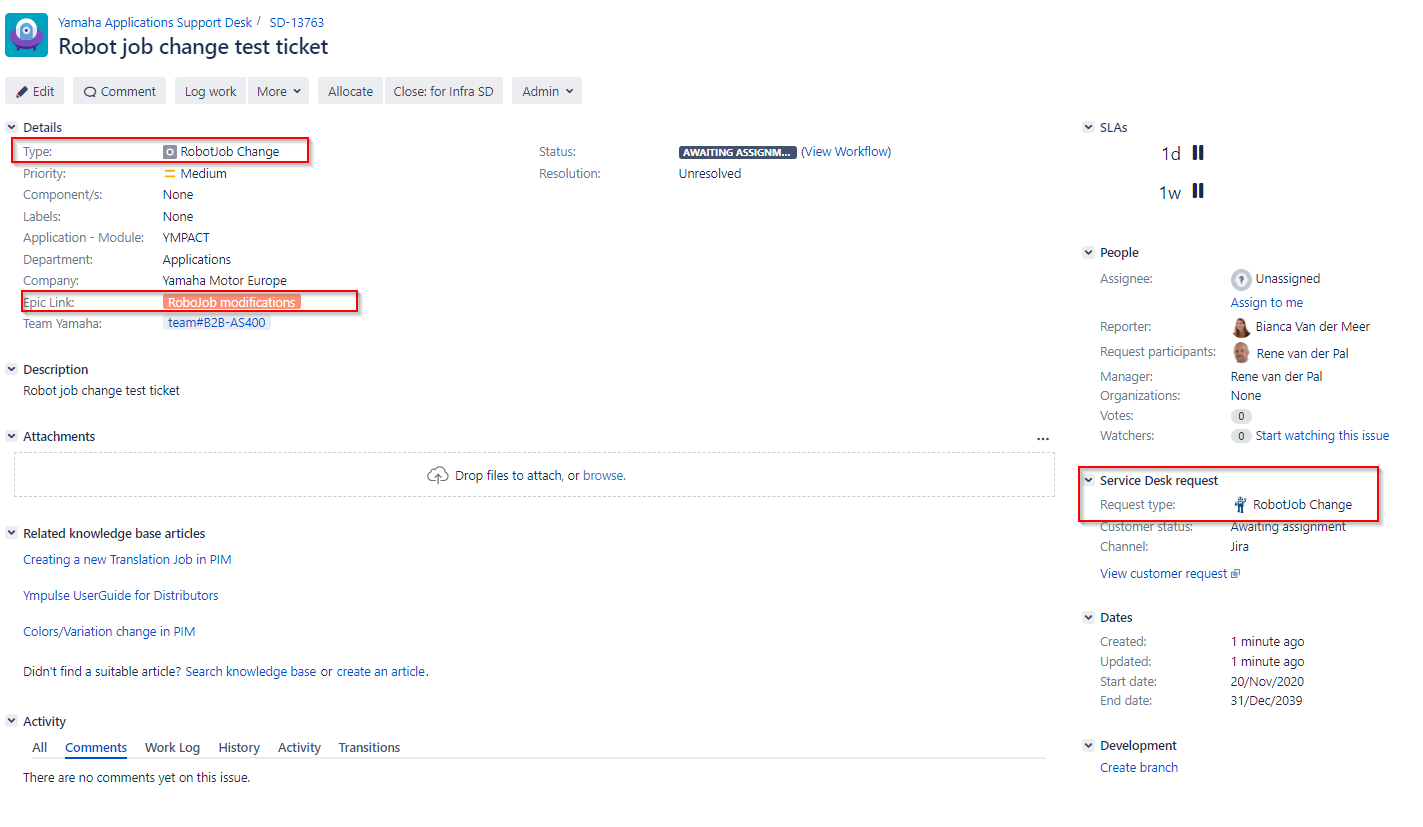Click the Create branch link
1423x827 pixels.
(1139, 768)
